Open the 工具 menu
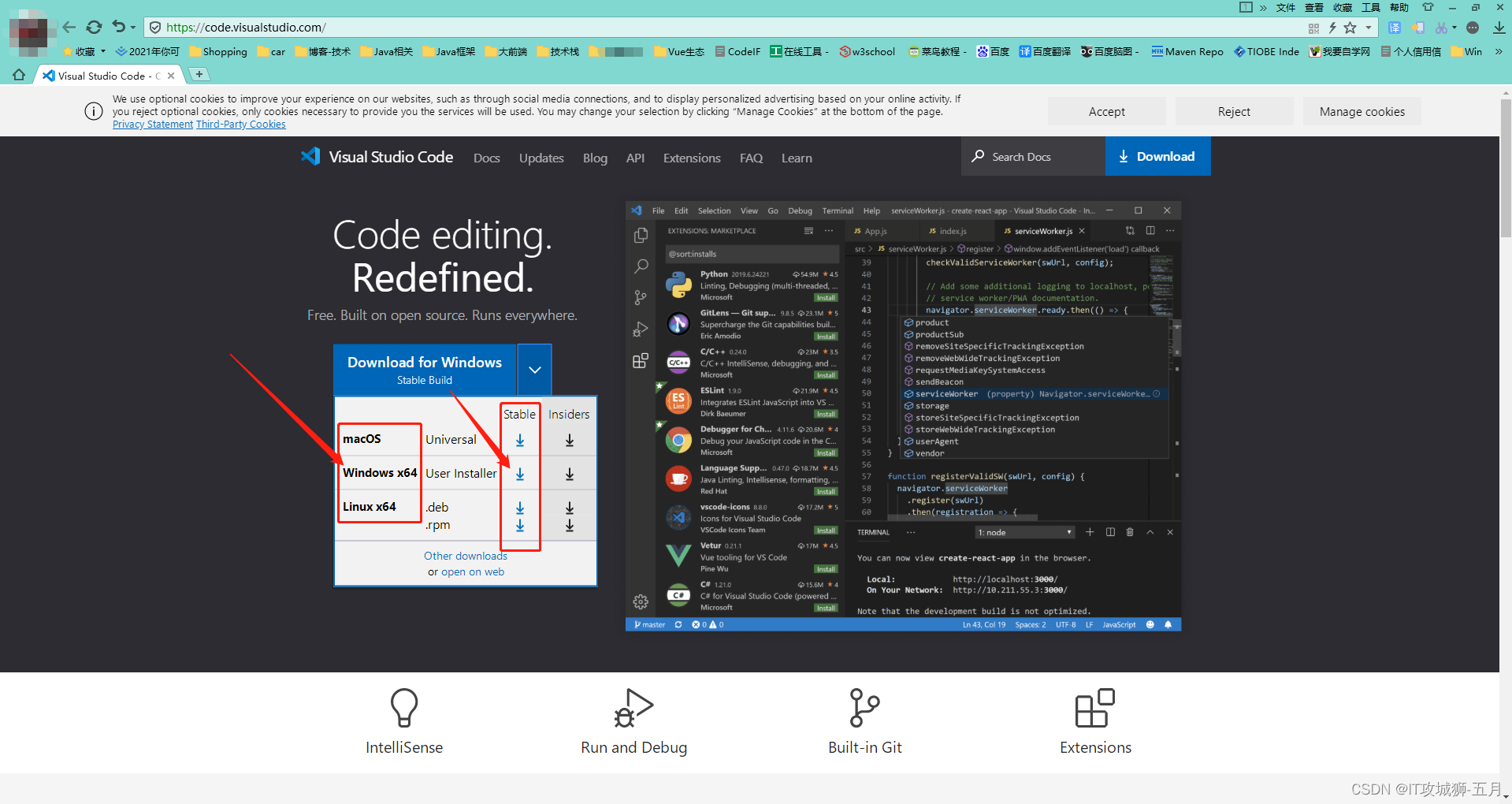The width and height of the screenshot is (1512, 804). pos(1371,7)
